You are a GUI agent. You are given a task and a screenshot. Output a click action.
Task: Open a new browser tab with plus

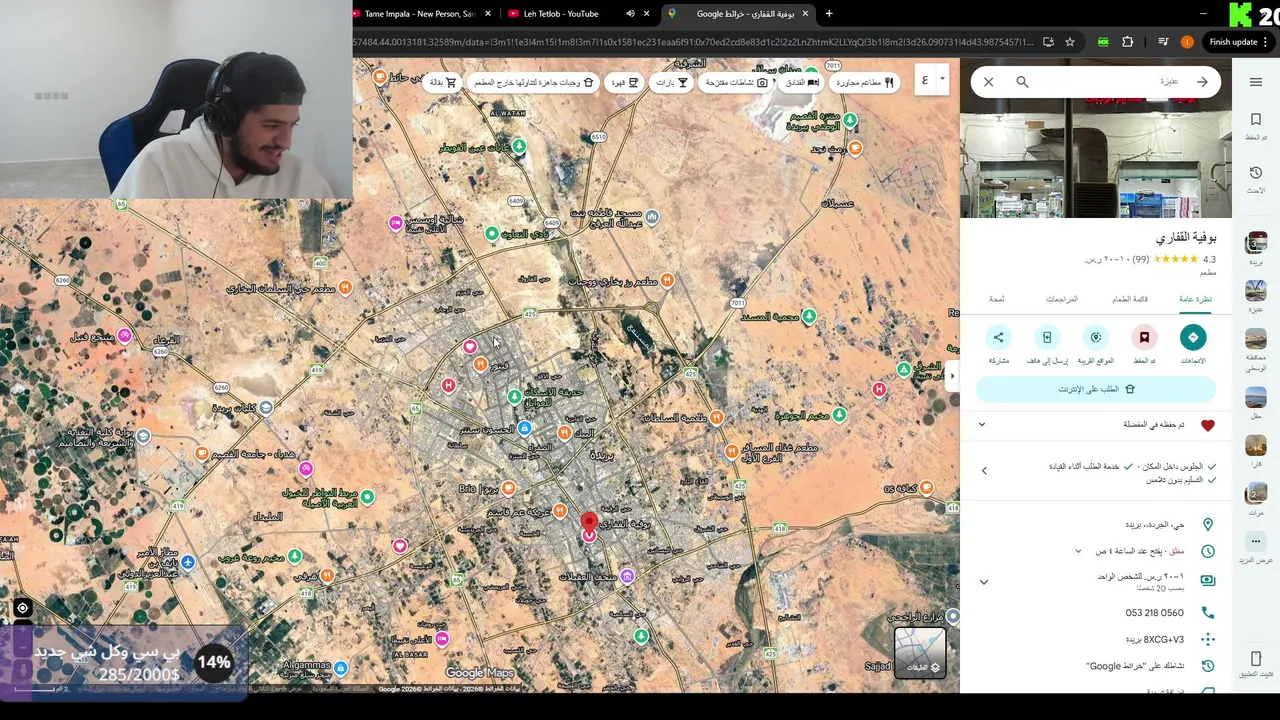(x=829, y=14)
